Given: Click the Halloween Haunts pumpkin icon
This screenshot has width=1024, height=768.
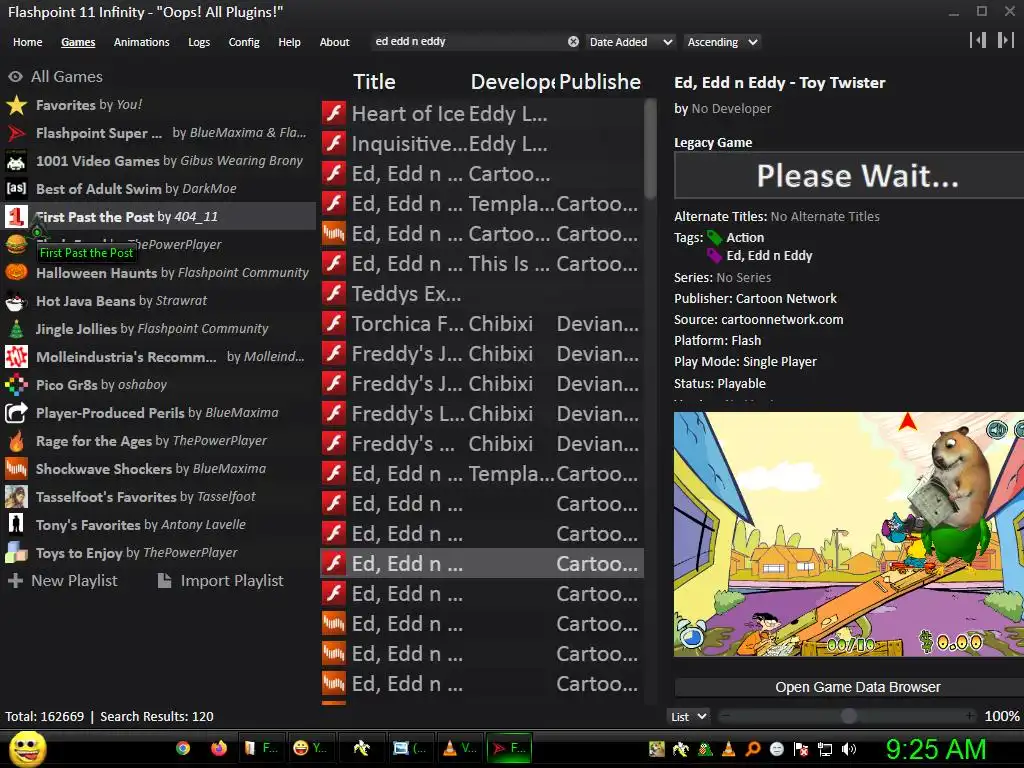Looking at the screenshot, I should point(16,272).
